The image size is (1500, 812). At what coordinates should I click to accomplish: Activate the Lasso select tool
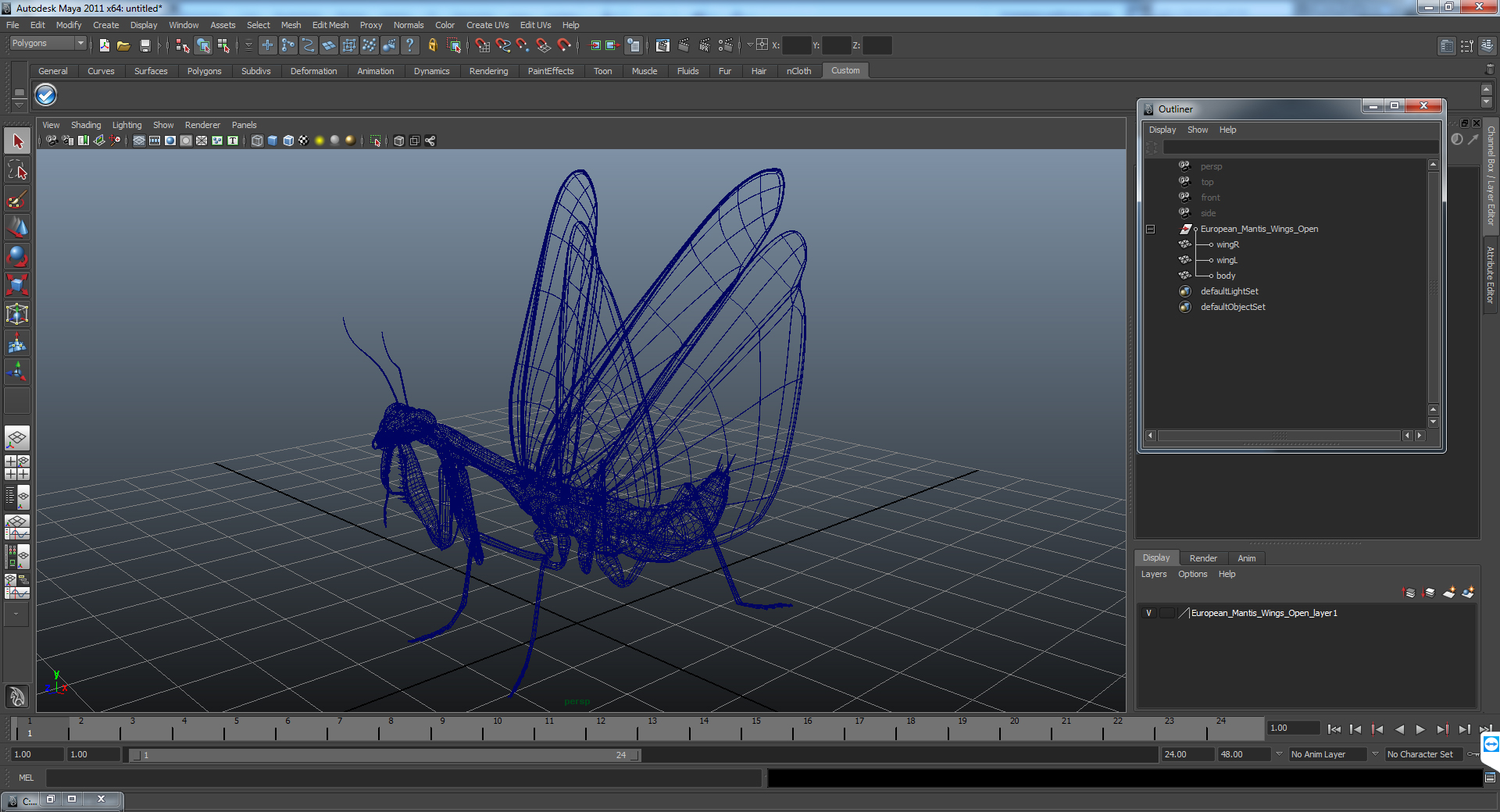[x=17, y=170]
